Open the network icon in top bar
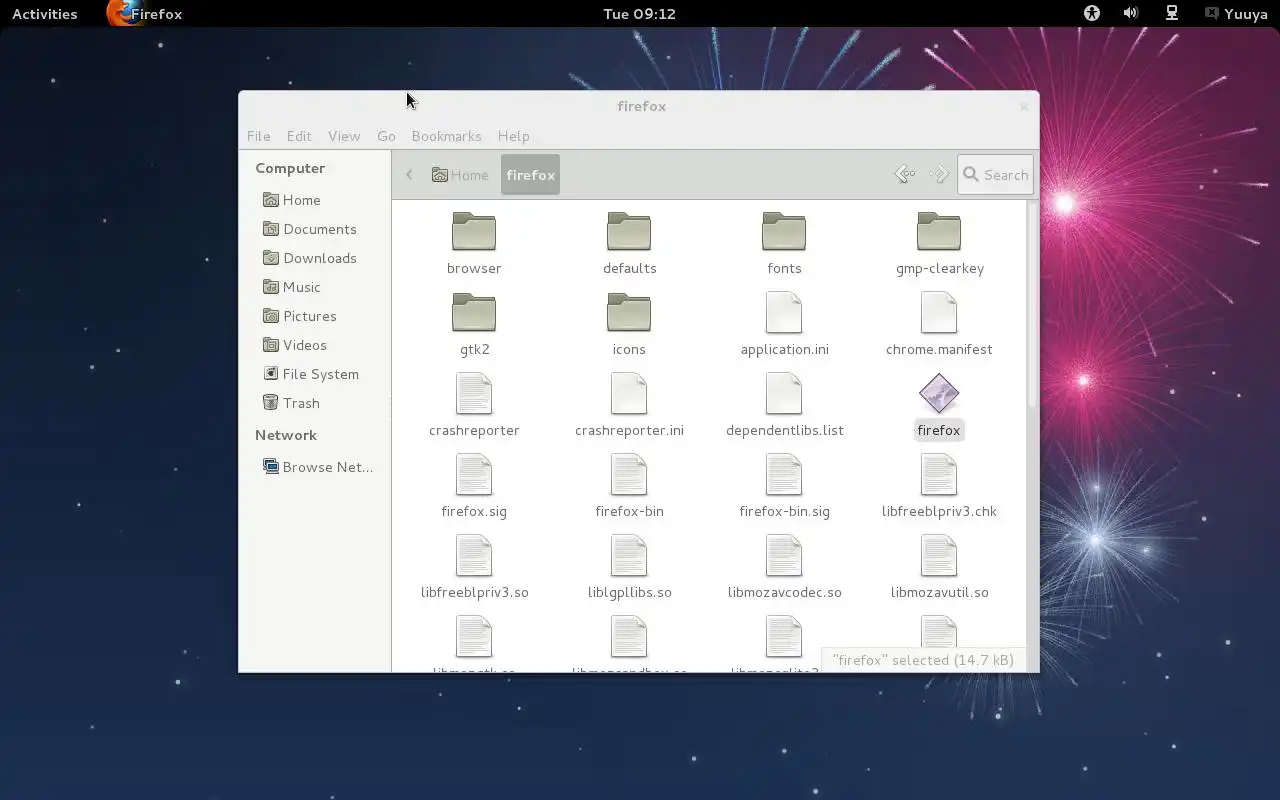The image size is (1280, 800). tap(1172, 13)
